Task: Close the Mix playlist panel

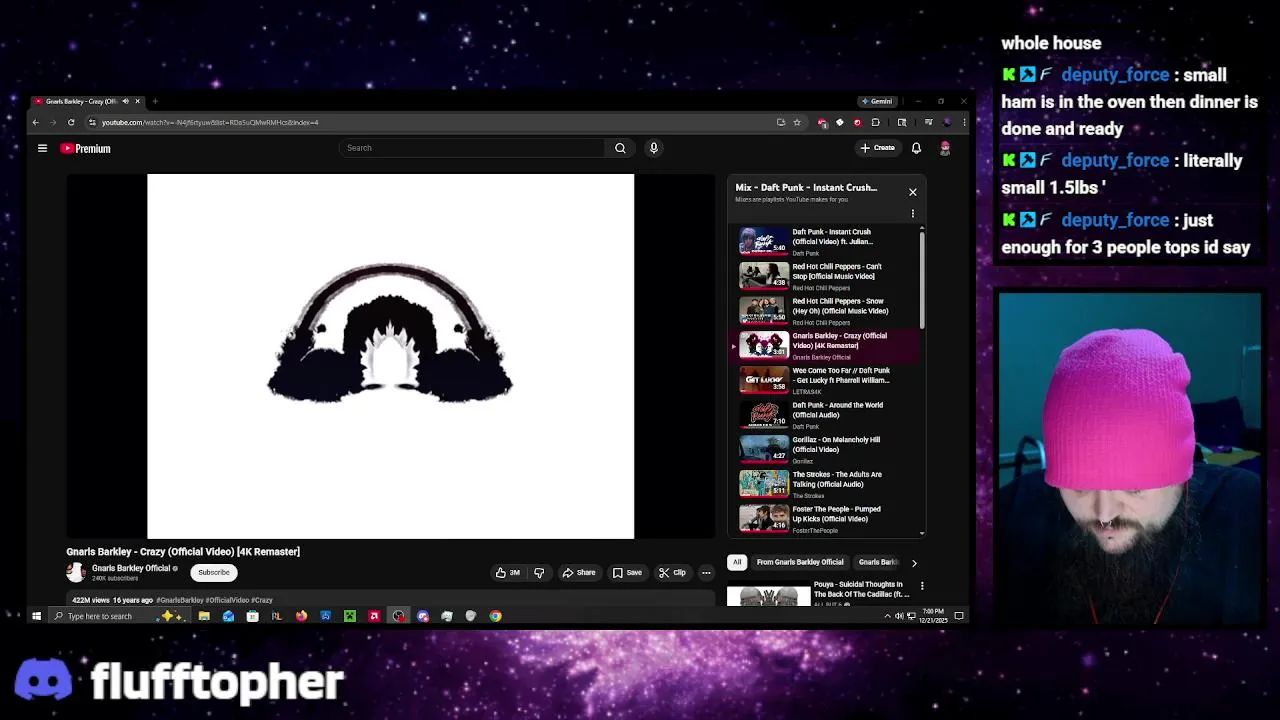Action: (912, 192)
